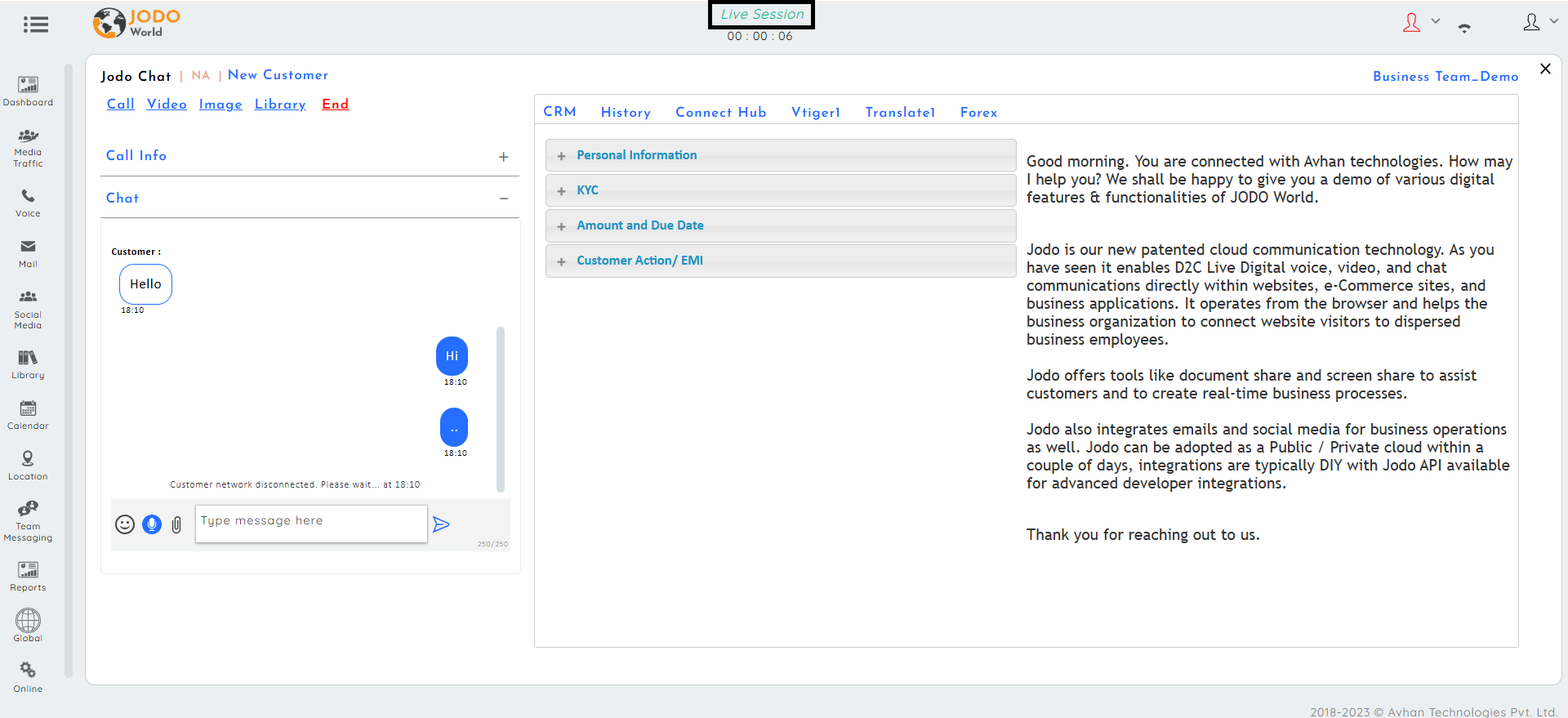Click the blue '..' message bubble

(454, 427)
